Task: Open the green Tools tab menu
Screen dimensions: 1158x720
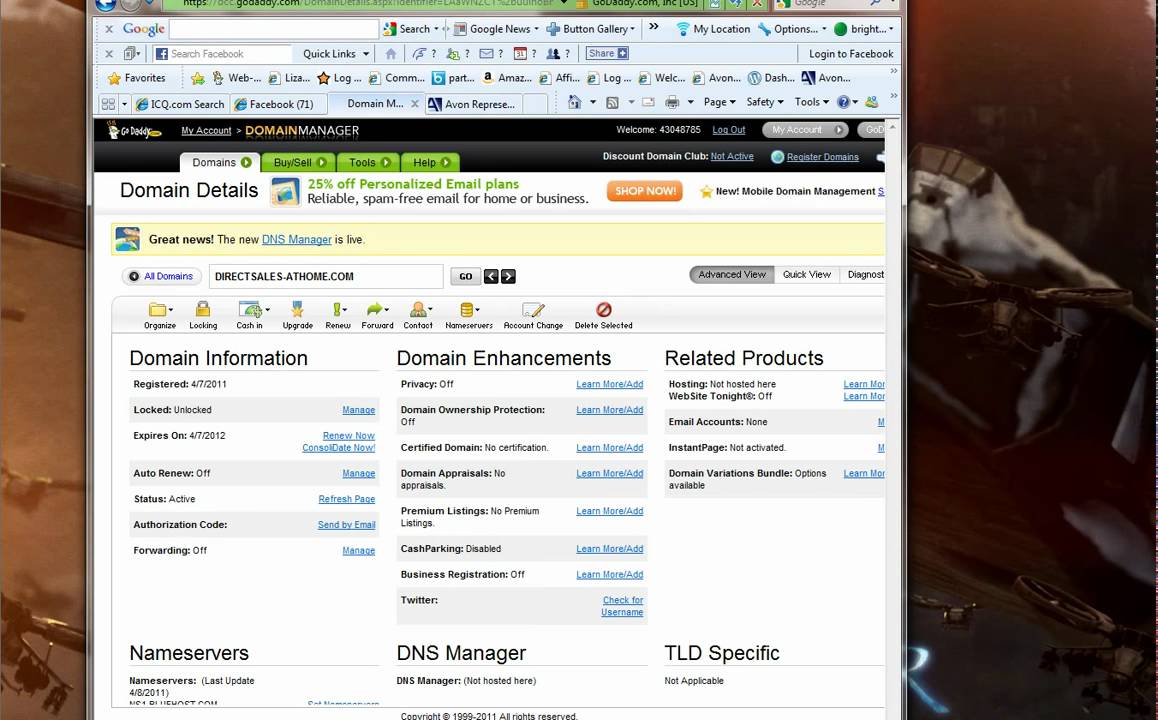Action: tap(369, 162)
